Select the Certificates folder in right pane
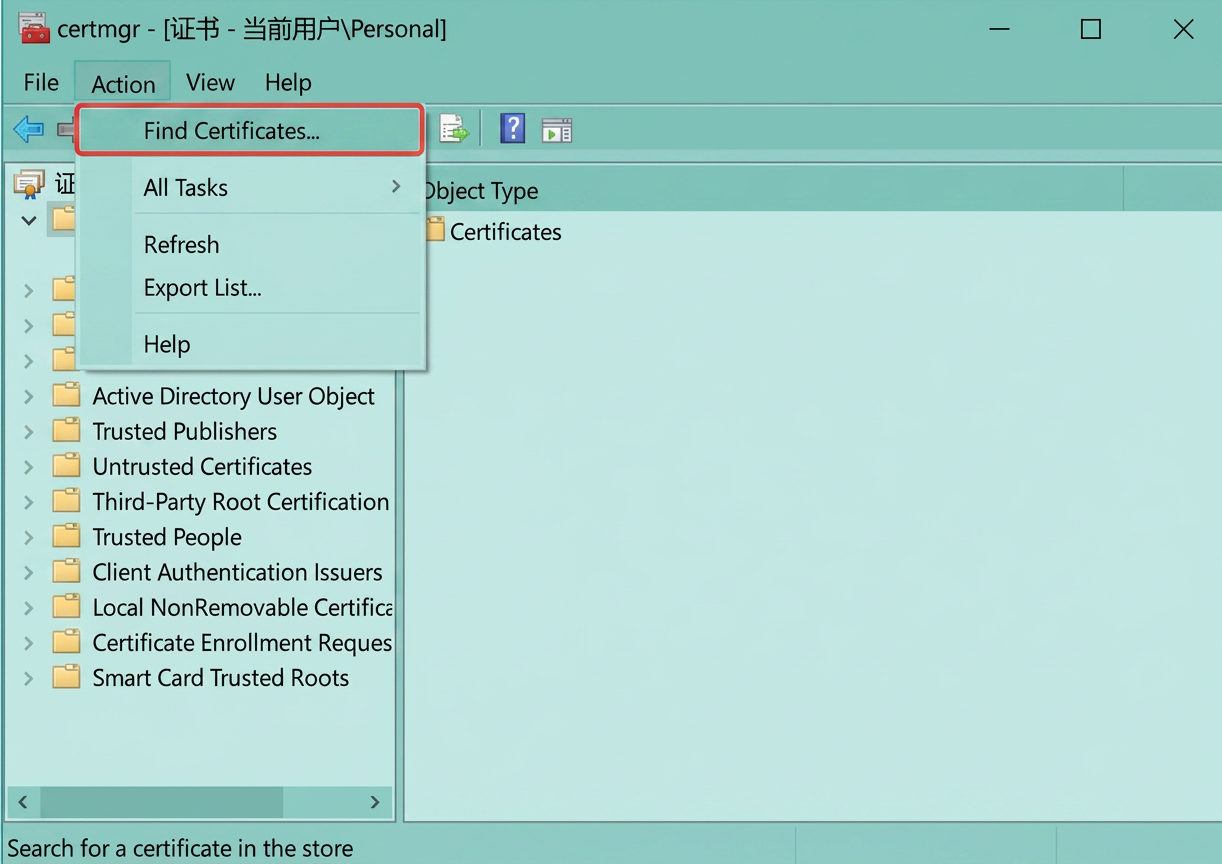1222x864 pixels. click(x=494, y=232)
